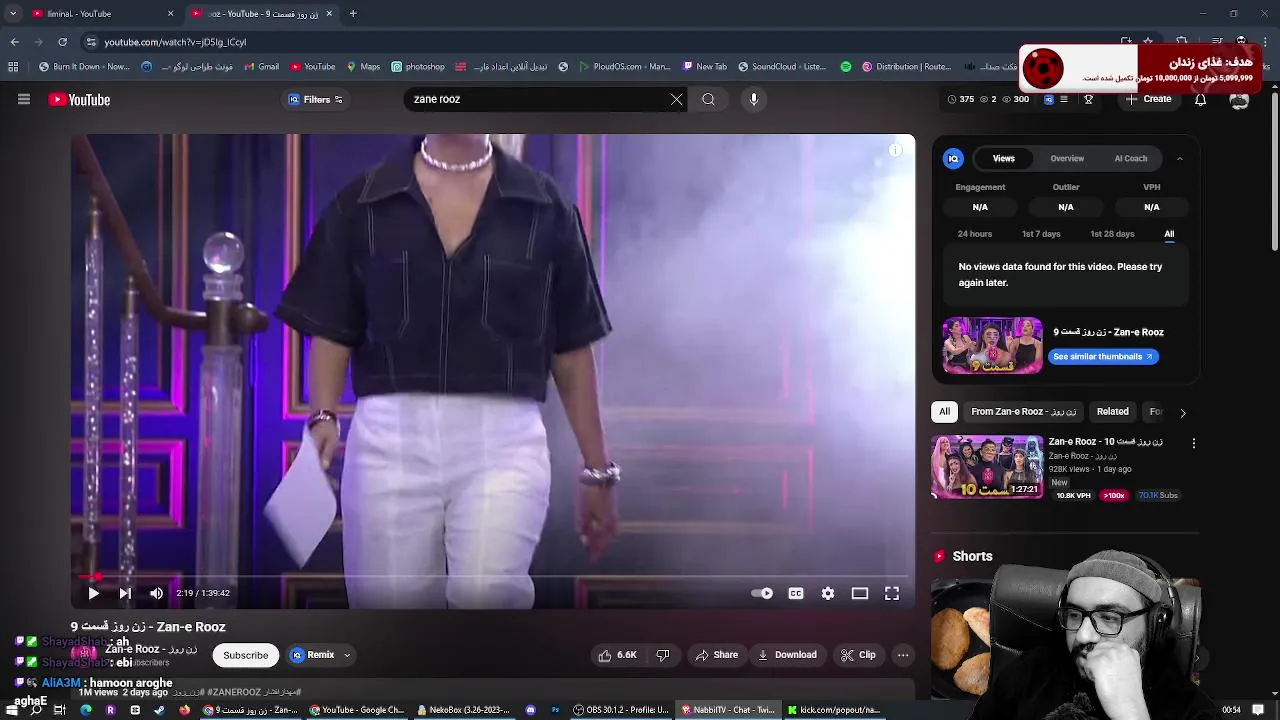The height and width of the screenshot is (720, 1280).
Task: Select the All views range
Action: click(x=1169, y=234)
